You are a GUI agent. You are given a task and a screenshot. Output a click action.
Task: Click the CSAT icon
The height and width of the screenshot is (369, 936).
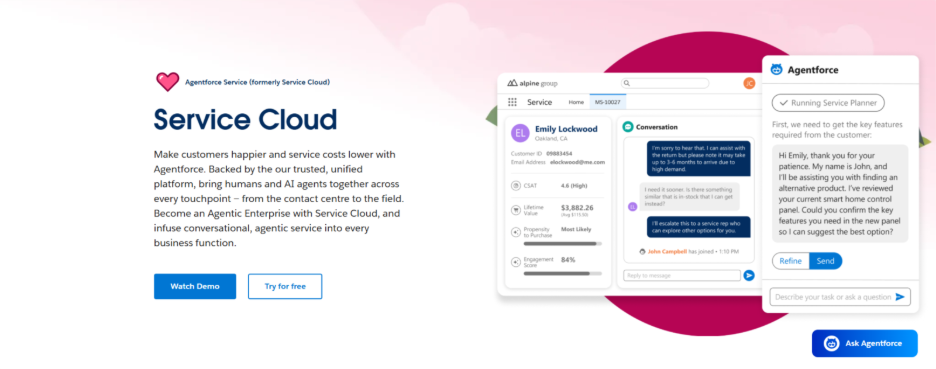(516, 186)
